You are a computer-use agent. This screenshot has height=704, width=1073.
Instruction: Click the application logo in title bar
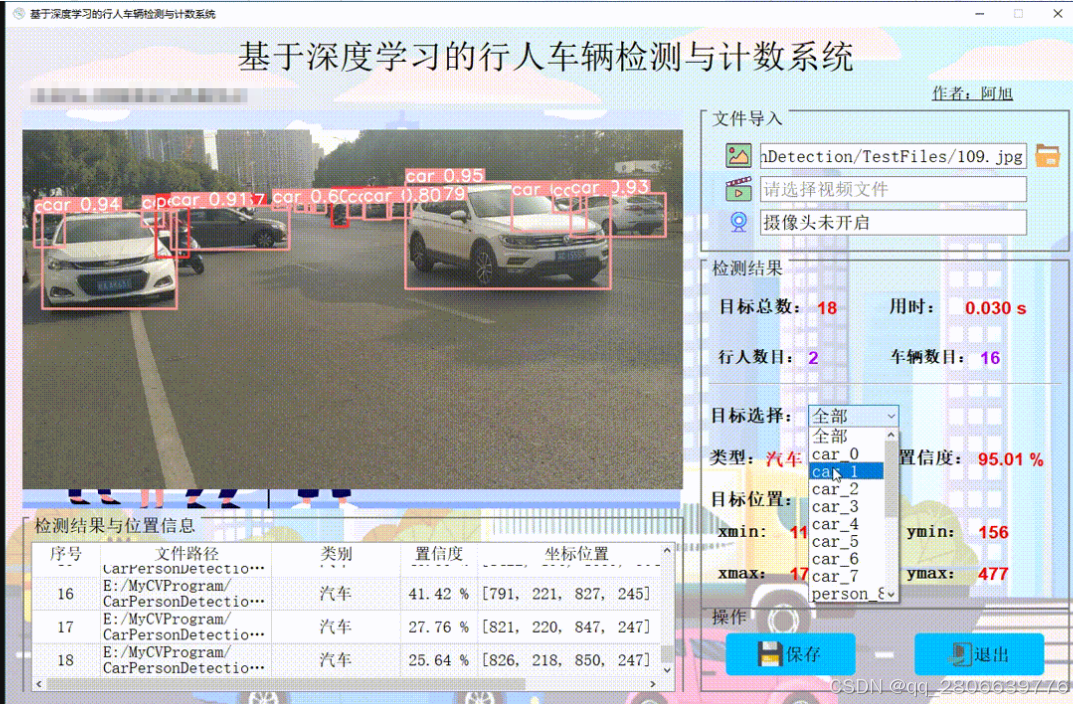click(x=18, y=14)
